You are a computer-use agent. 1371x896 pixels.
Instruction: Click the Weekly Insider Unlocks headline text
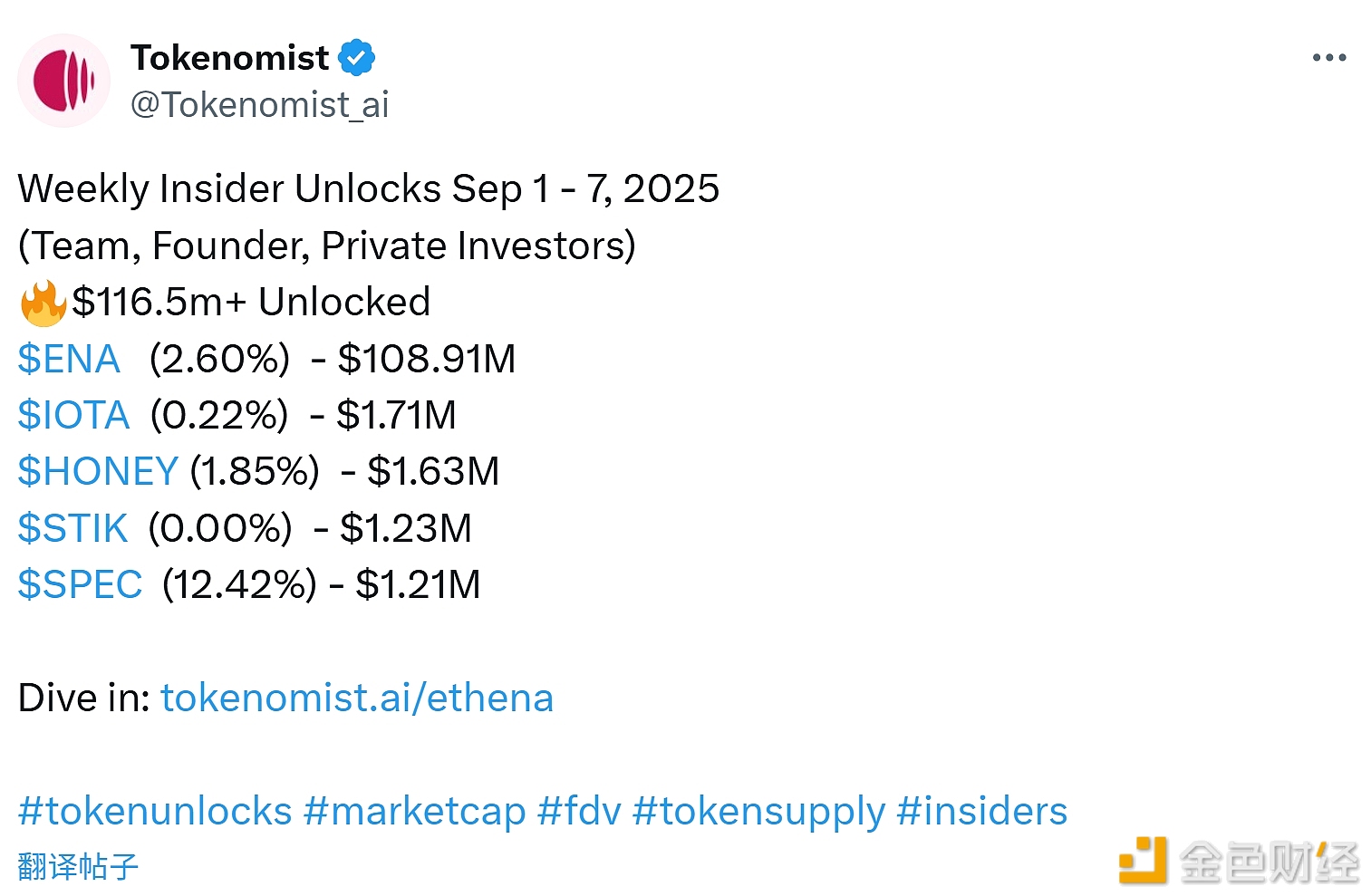pos(368,188)
